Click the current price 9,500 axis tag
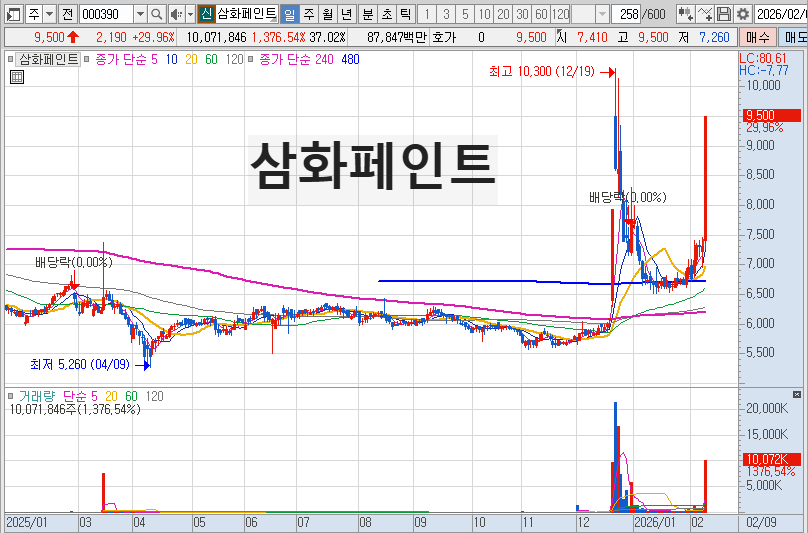Image resolution: width=808 pixels, height=533 pixels. 772,115
